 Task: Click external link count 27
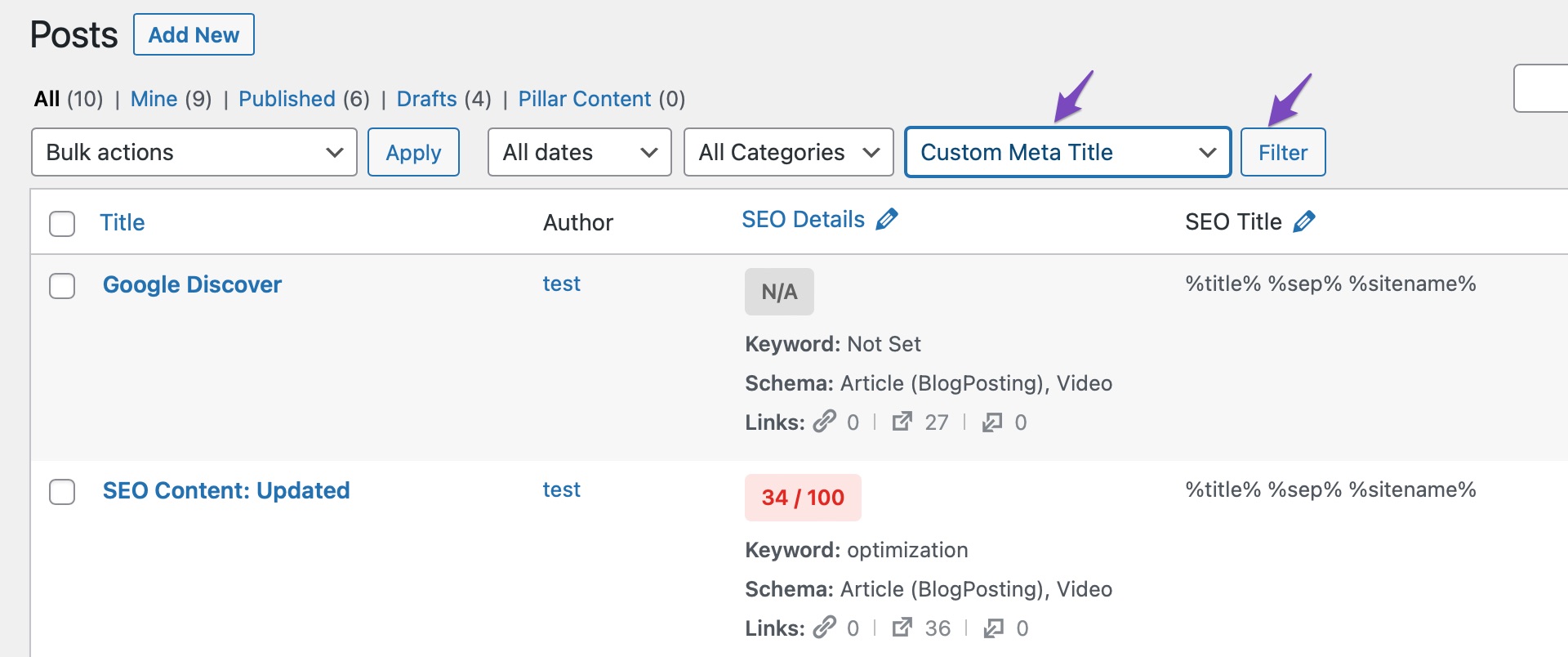click(x=937, y=422)
